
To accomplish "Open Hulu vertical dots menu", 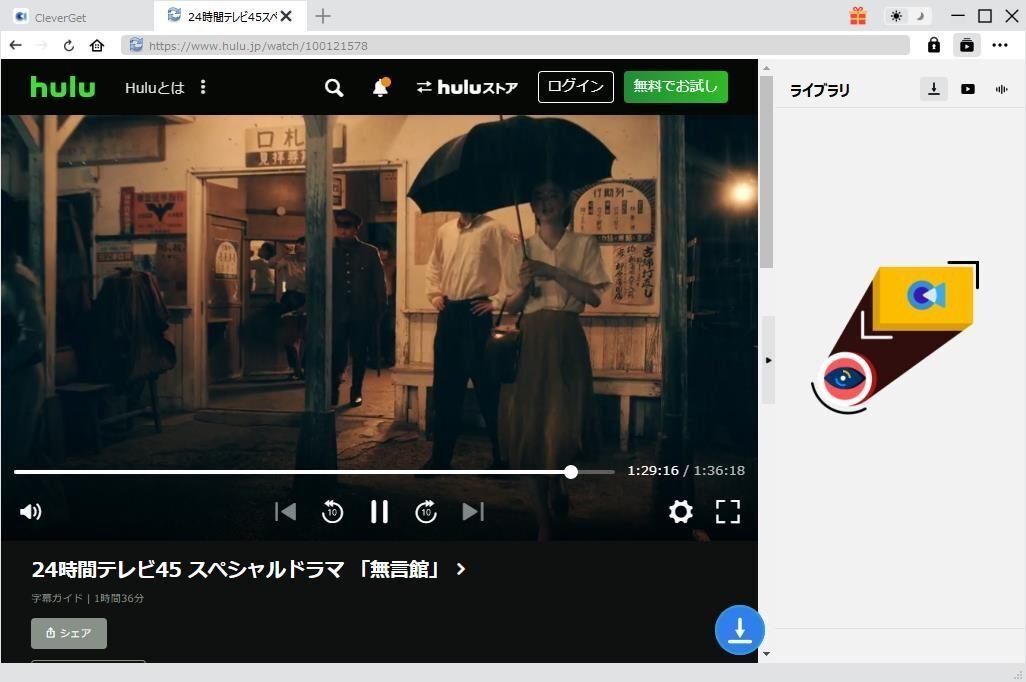I will coord(203,87).
